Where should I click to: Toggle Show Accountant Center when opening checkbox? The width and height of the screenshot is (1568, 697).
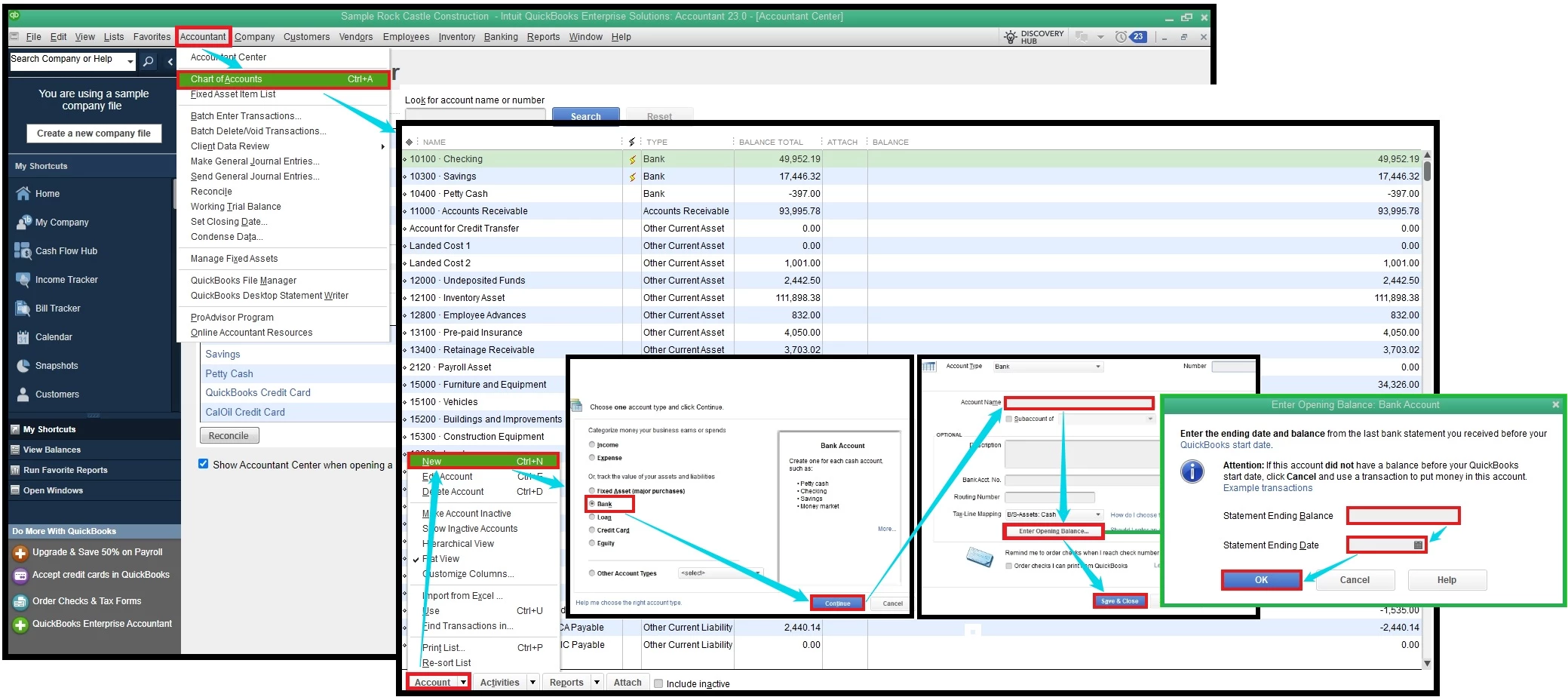pyautogui.click(x=204, y=464)
